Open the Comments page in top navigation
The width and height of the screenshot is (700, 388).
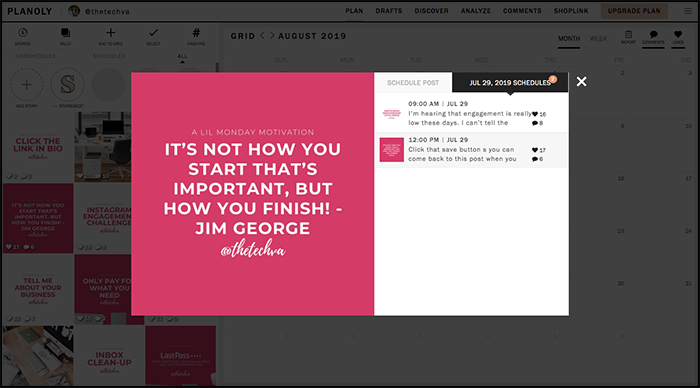522,11
